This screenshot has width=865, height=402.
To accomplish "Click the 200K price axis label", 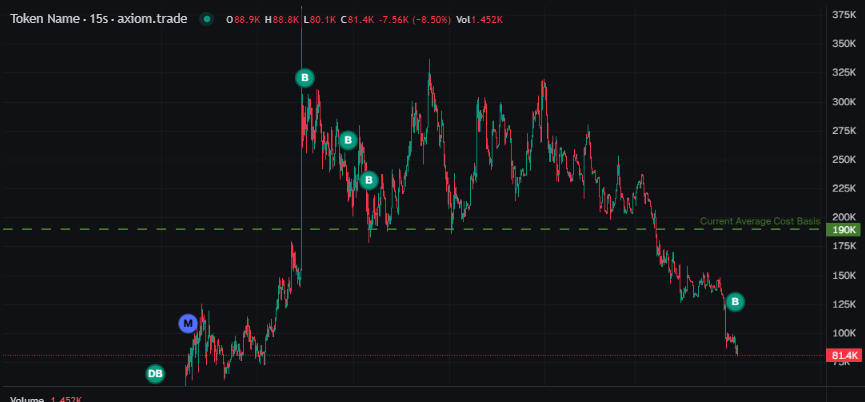I will [844, 217].
